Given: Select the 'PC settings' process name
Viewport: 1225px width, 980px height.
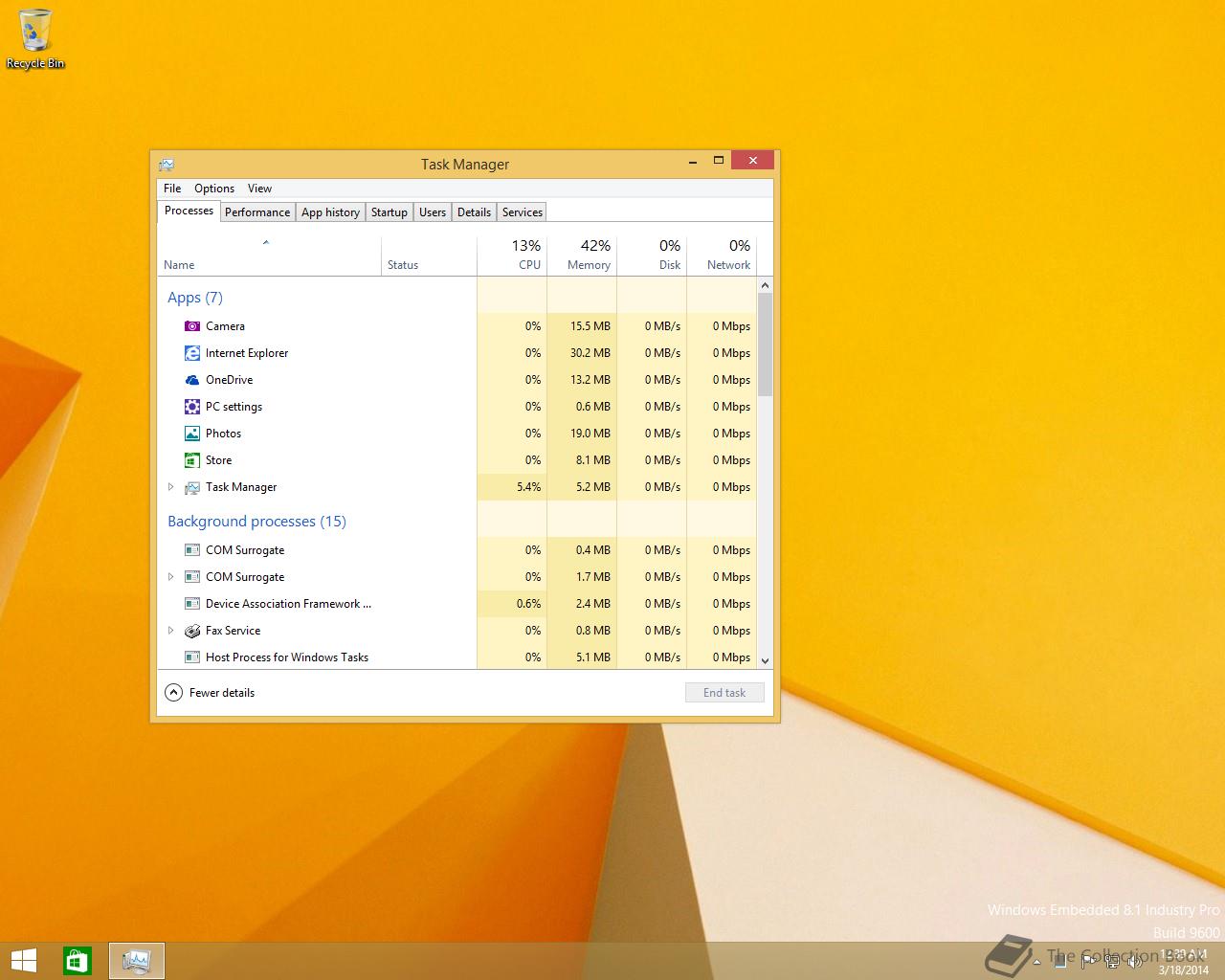Looking at the screenshot, I should coord(234,407).
